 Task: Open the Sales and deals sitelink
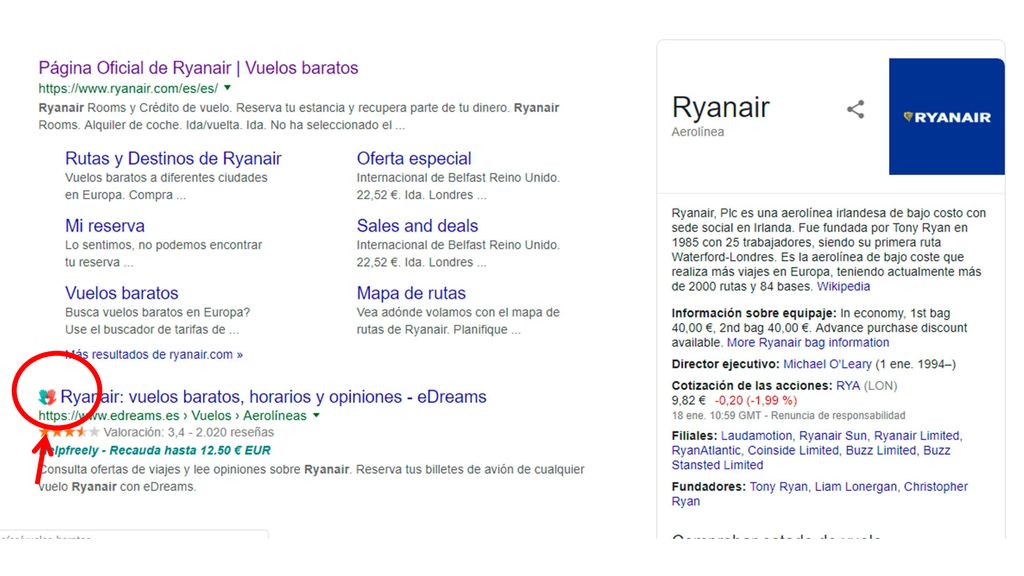point(417,226)
